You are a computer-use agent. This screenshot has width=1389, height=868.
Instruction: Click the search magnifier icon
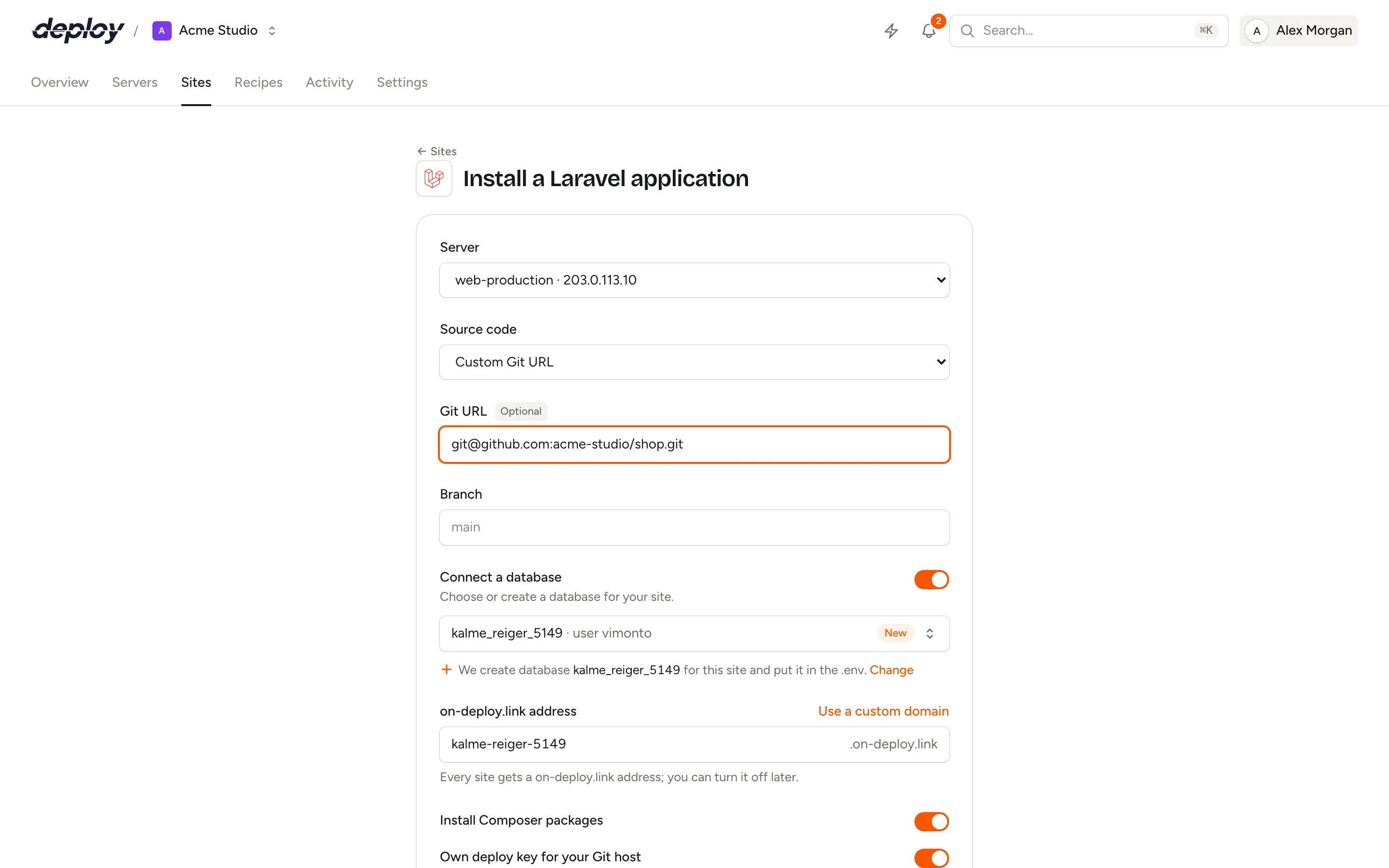click(967, 30)
